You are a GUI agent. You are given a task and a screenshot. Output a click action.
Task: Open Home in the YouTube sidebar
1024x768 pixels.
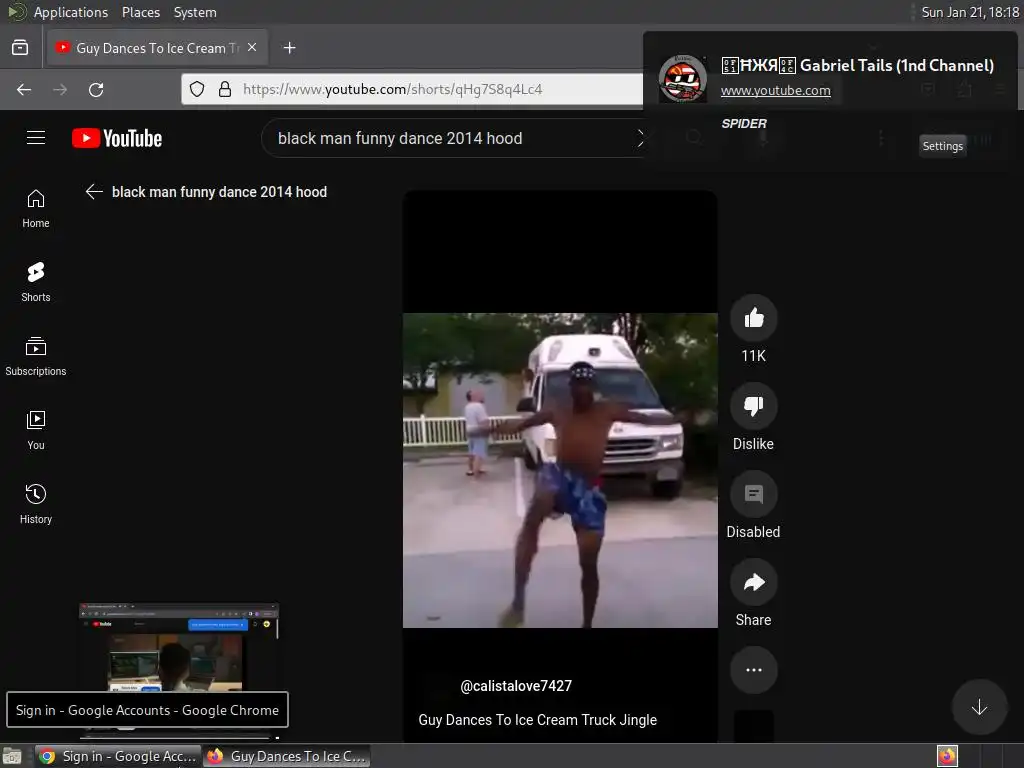36,209
